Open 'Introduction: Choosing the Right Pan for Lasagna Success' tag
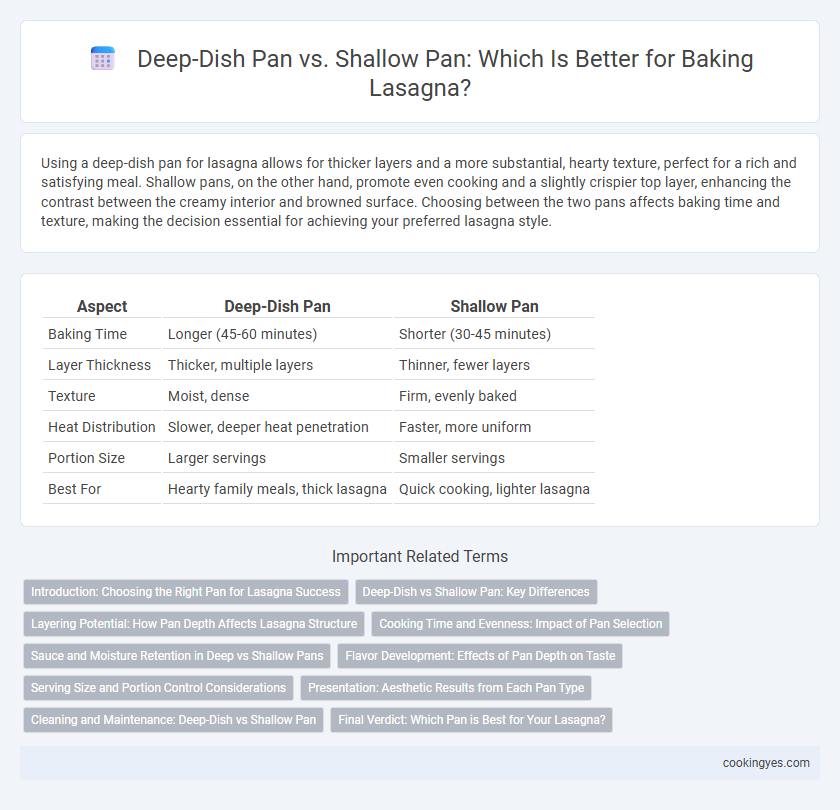This screenshot has width=840, height=810. point(186,592)
